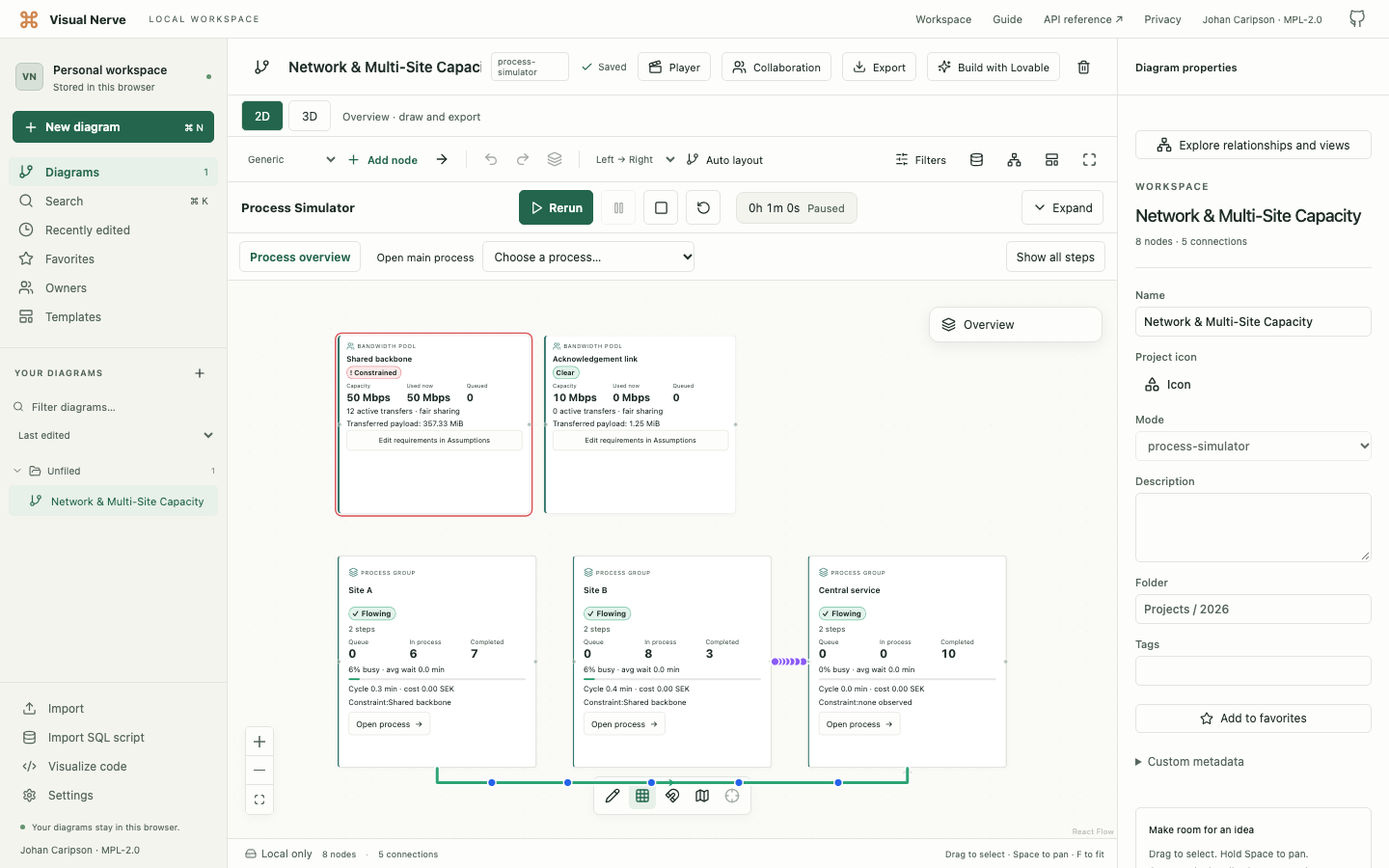Screen dimensions: 1389x868
Task: Toggle snap with the magnet icon
Action: [672, 796]
